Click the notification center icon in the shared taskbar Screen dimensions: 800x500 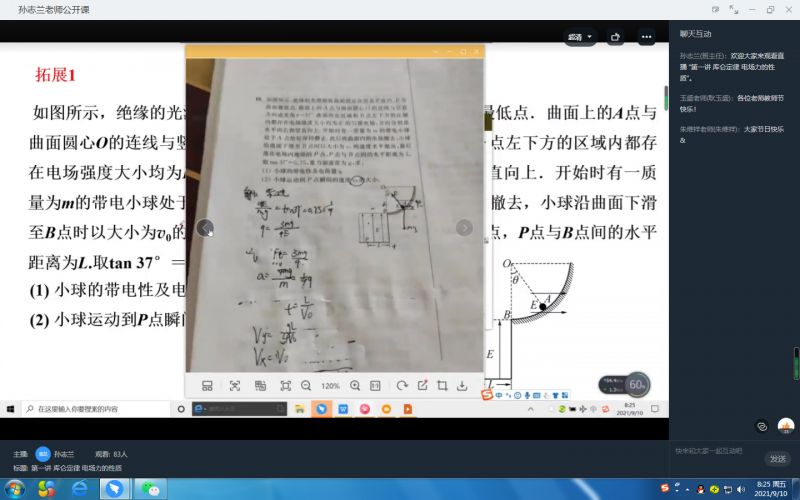coord(655,409)
